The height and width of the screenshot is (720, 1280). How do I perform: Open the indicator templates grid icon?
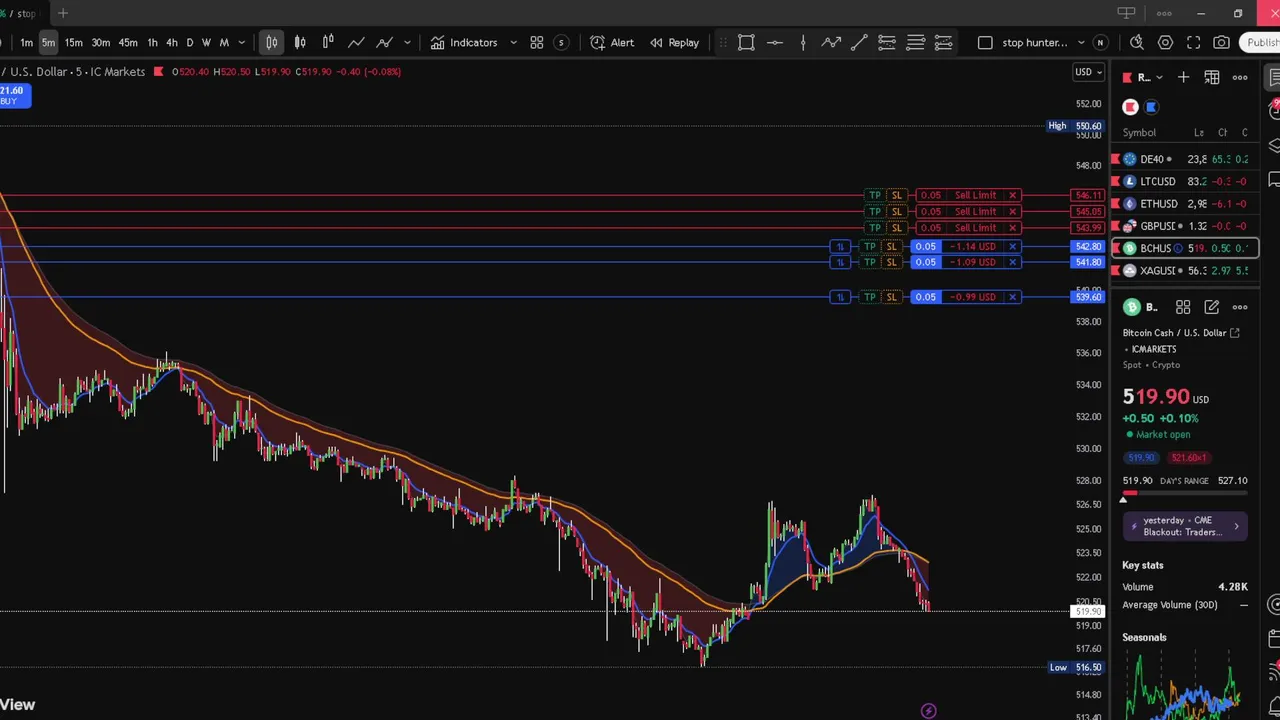tap(537, 42)
